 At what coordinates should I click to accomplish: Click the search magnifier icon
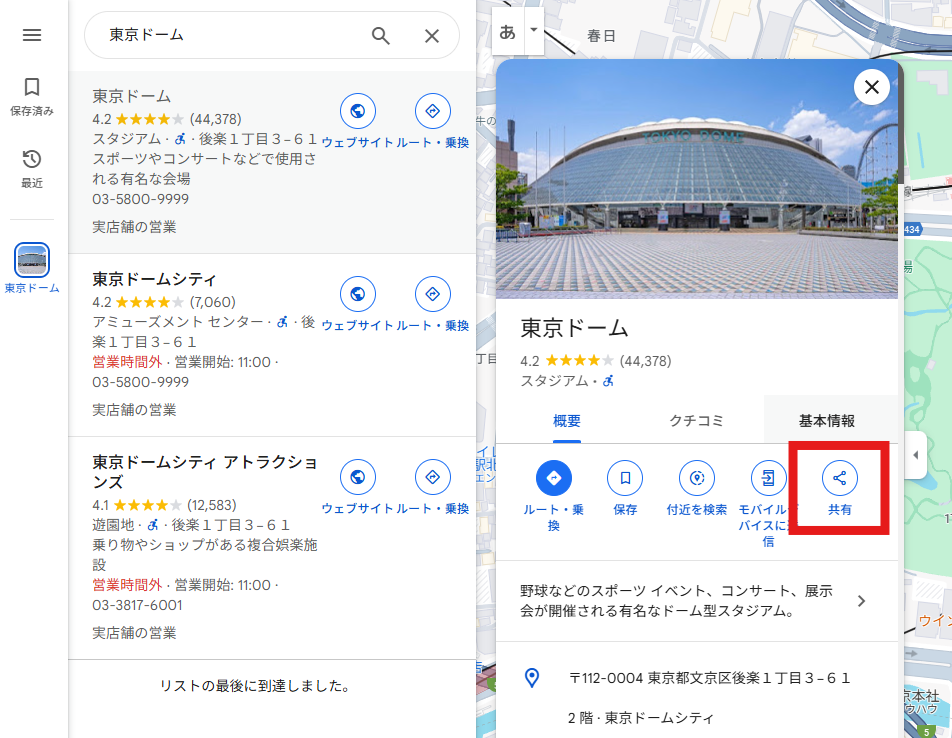pyautogui.click(x=380, y=36)
